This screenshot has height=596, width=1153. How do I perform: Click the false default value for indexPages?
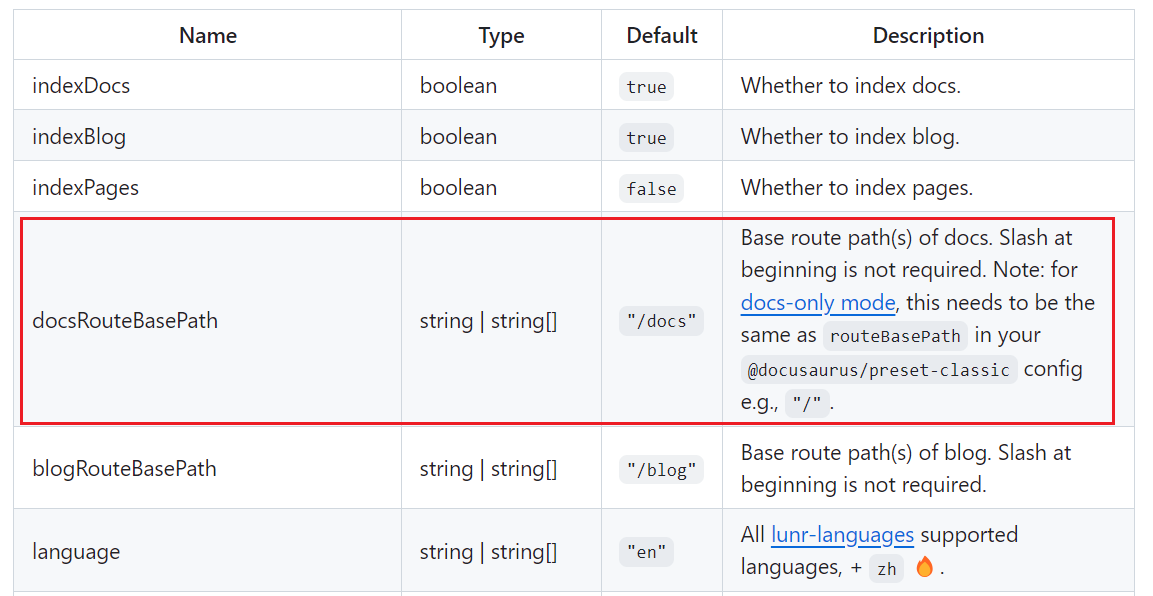(x=651, y=189)
